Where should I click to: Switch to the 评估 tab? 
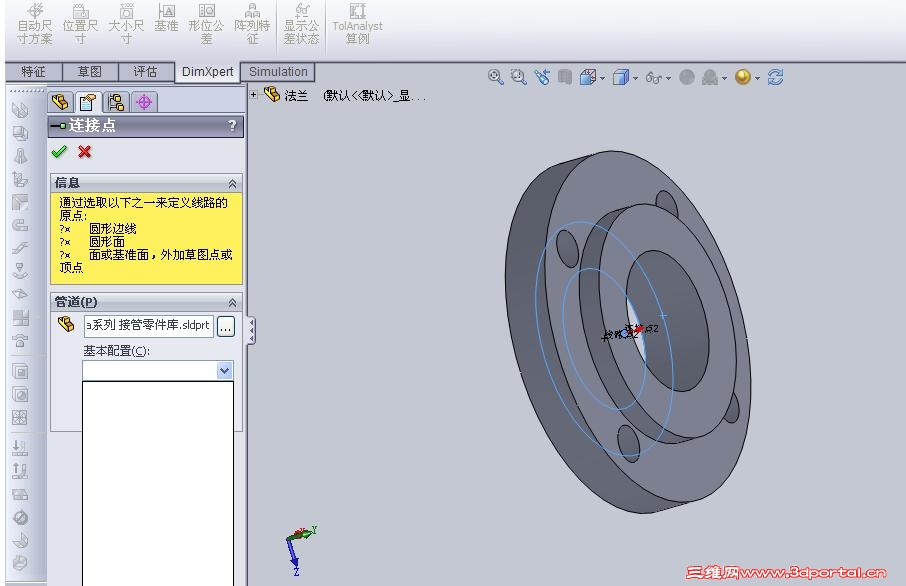tap(145, 72)
